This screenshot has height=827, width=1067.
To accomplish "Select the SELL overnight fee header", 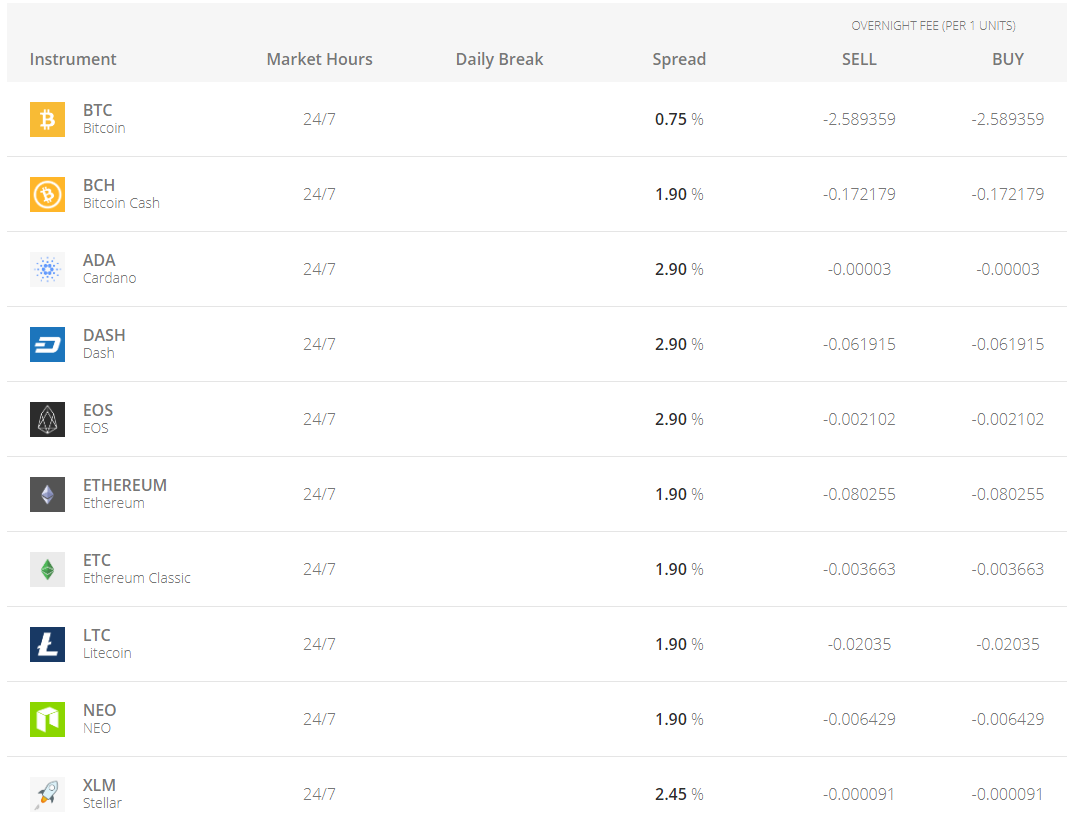I will click(859, 59).
